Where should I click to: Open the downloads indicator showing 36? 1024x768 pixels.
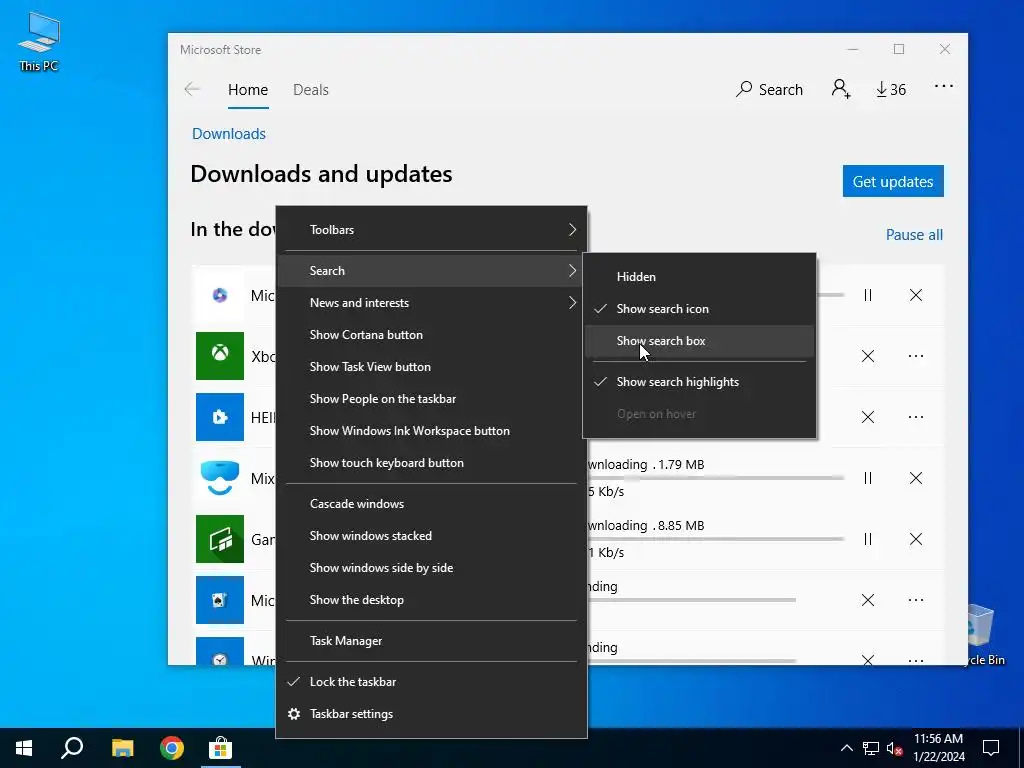coord(891,89)
